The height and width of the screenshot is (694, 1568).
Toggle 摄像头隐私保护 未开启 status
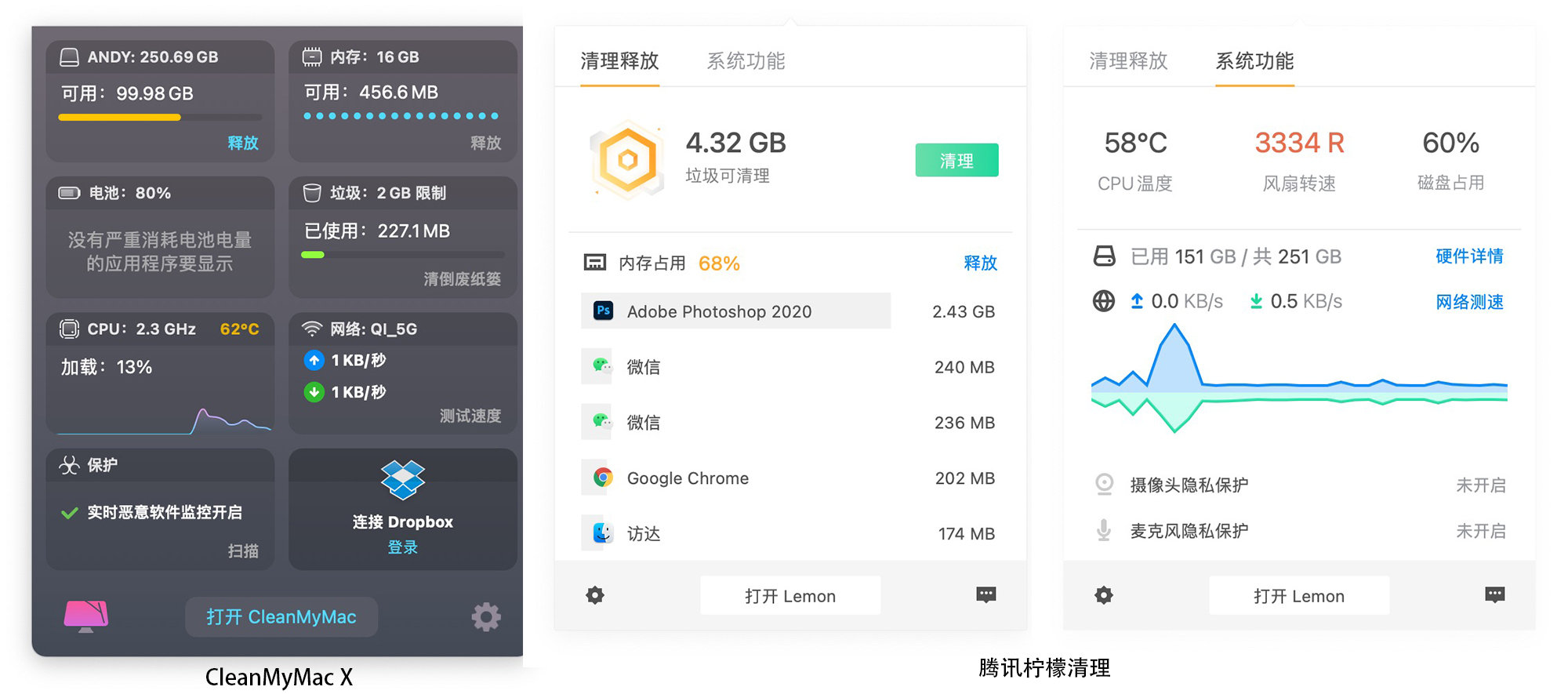pos(1480,485)
